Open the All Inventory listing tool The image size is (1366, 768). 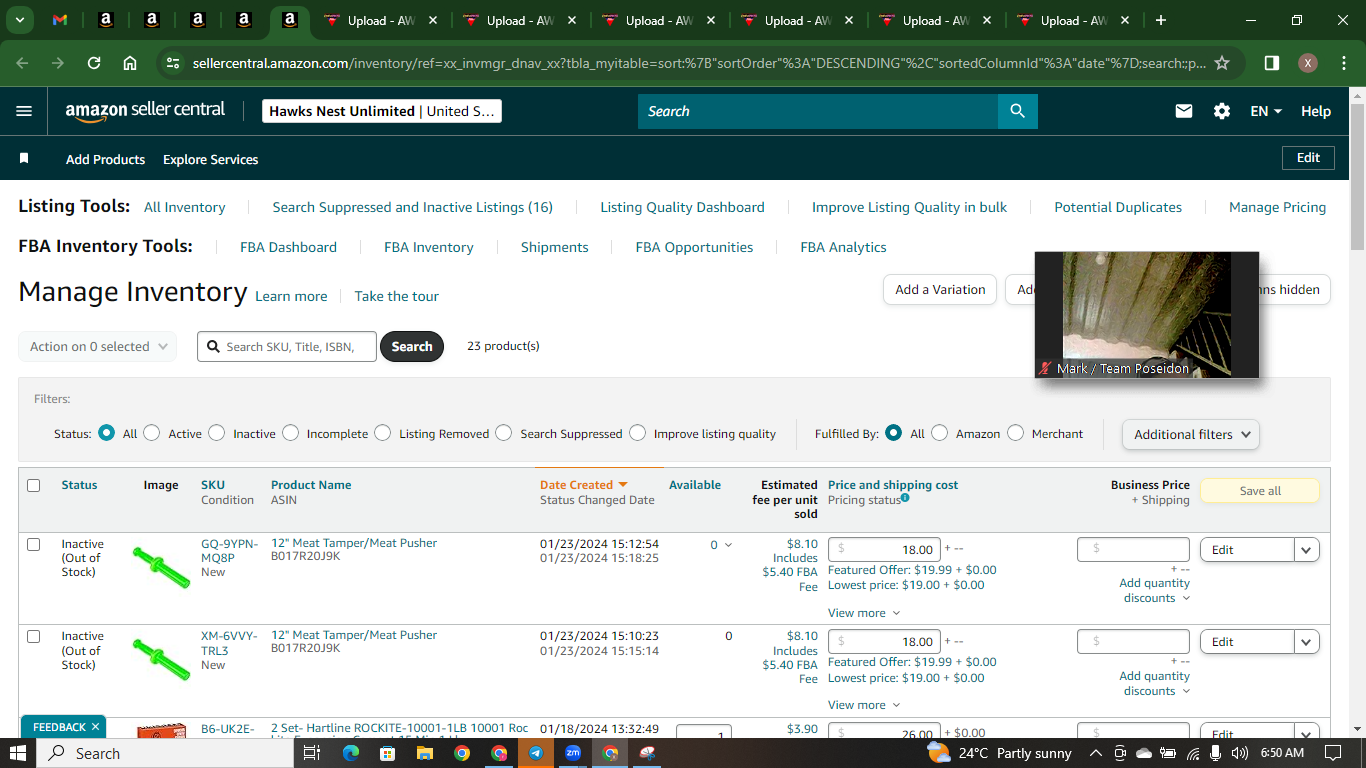(x=185, y=207)
